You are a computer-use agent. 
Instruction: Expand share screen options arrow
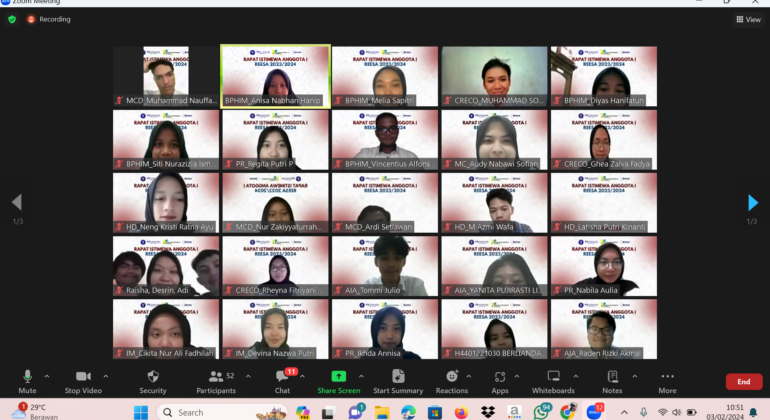361,376
